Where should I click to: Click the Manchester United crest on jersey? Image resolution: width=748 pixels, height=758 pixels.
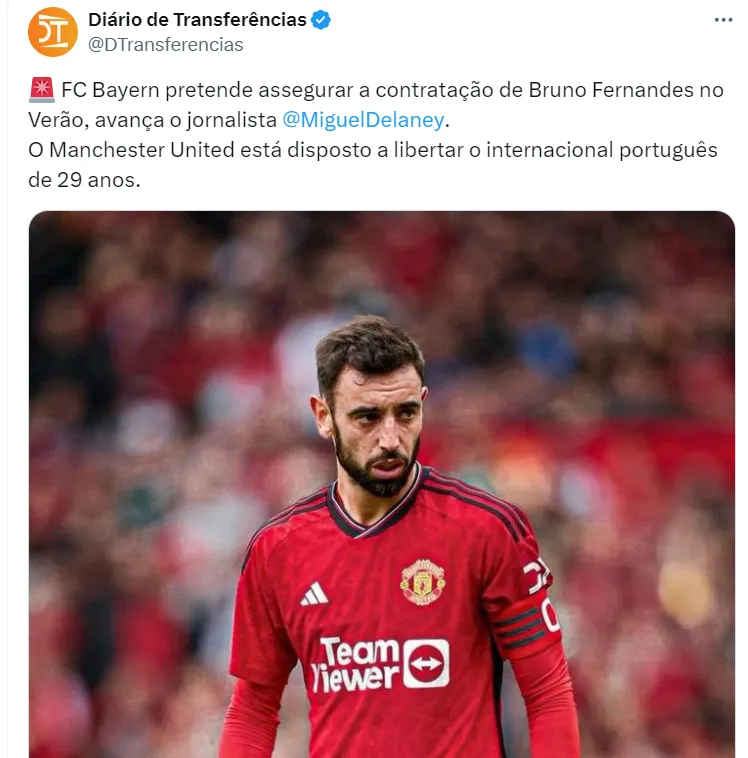(423, 582)
